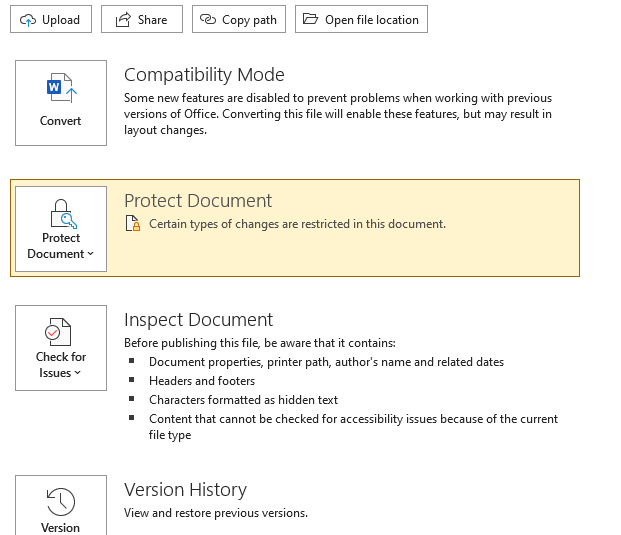Screen dimensions: 621x535
Task: Select the Inspect Document heading text
Action: 198,320
